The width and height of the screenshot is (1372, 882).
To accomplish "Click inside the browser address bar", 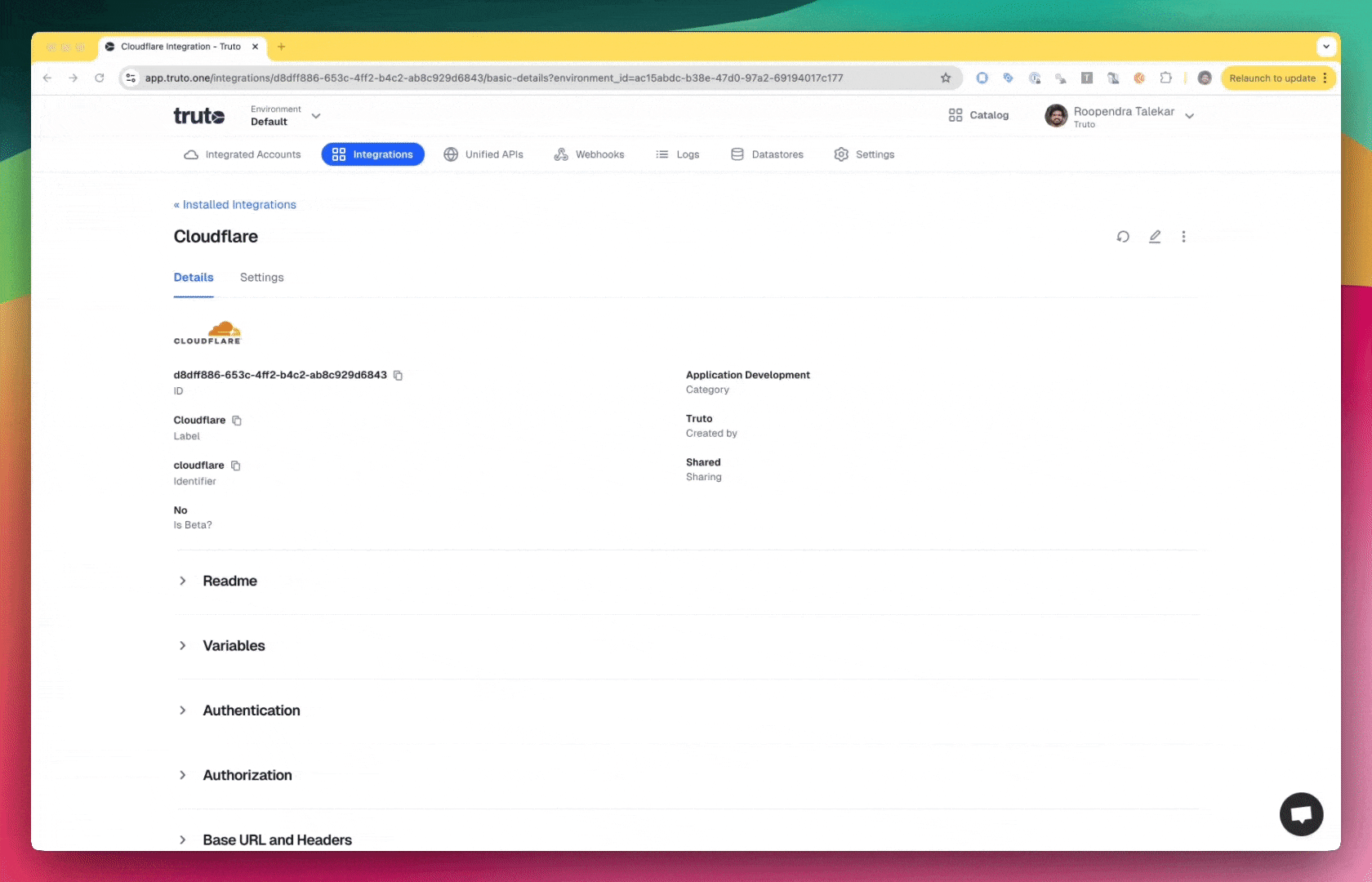I will coord(490,78).
